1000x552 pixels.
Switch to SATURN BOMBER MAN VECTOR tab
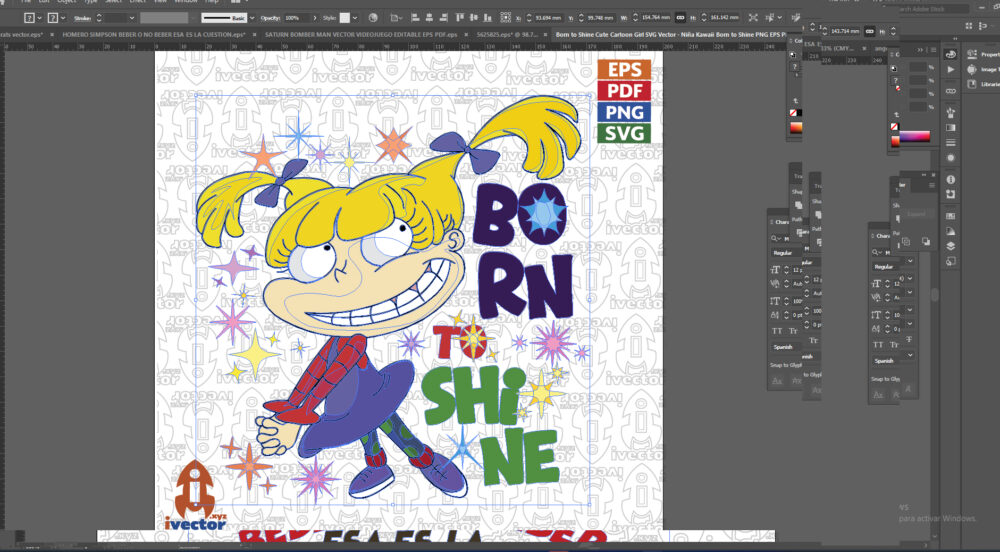361,34
